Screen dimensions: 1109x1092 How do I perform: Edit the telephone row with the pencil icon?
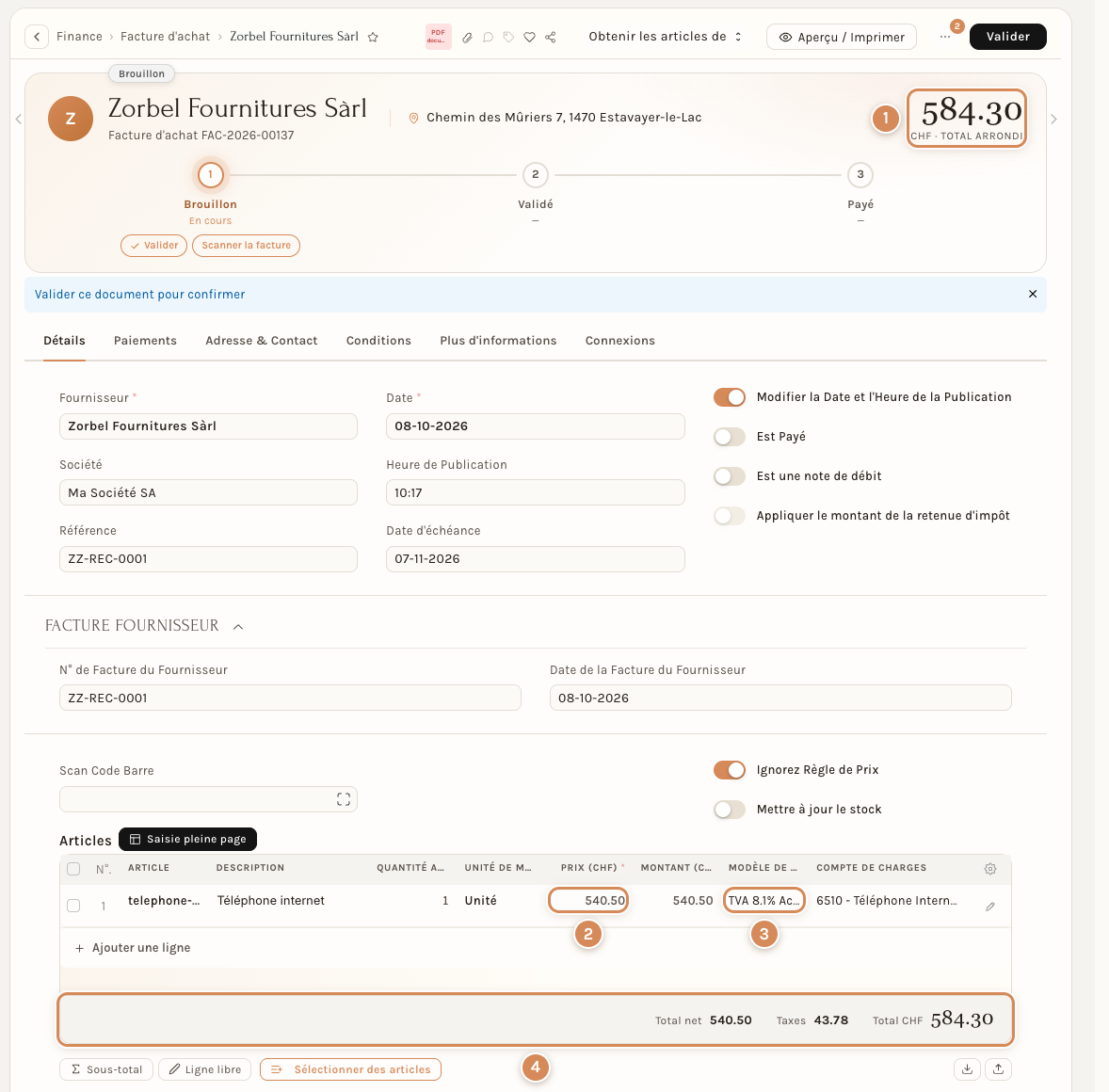click(990, 906)
